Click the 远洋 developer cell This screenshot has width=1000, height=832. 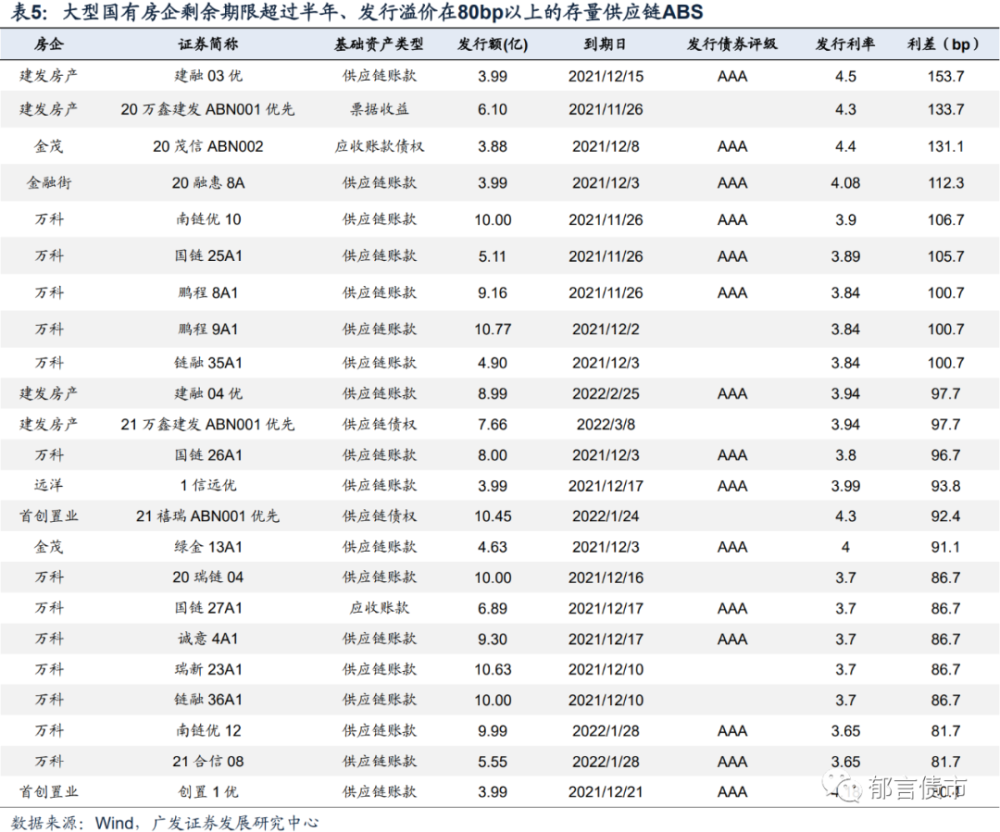[49, 485]
